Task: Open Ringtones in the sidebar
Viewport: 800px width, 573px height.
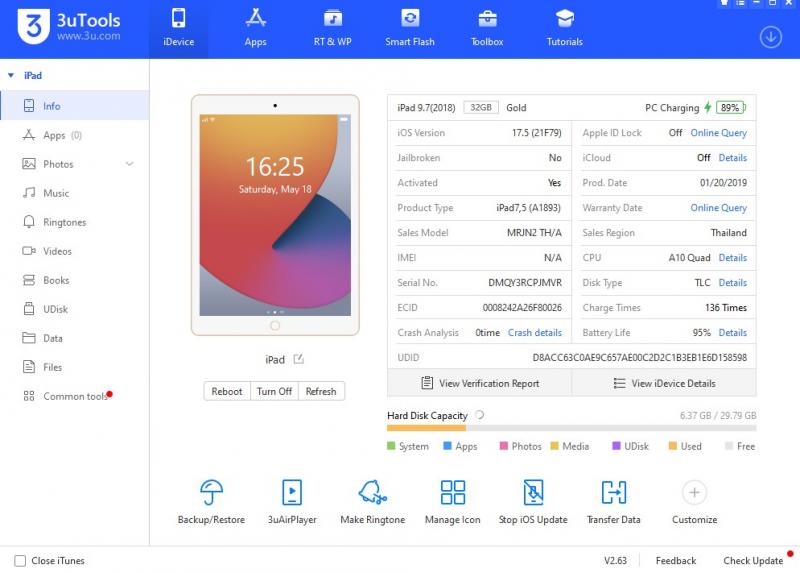Action: pos(75,222)
